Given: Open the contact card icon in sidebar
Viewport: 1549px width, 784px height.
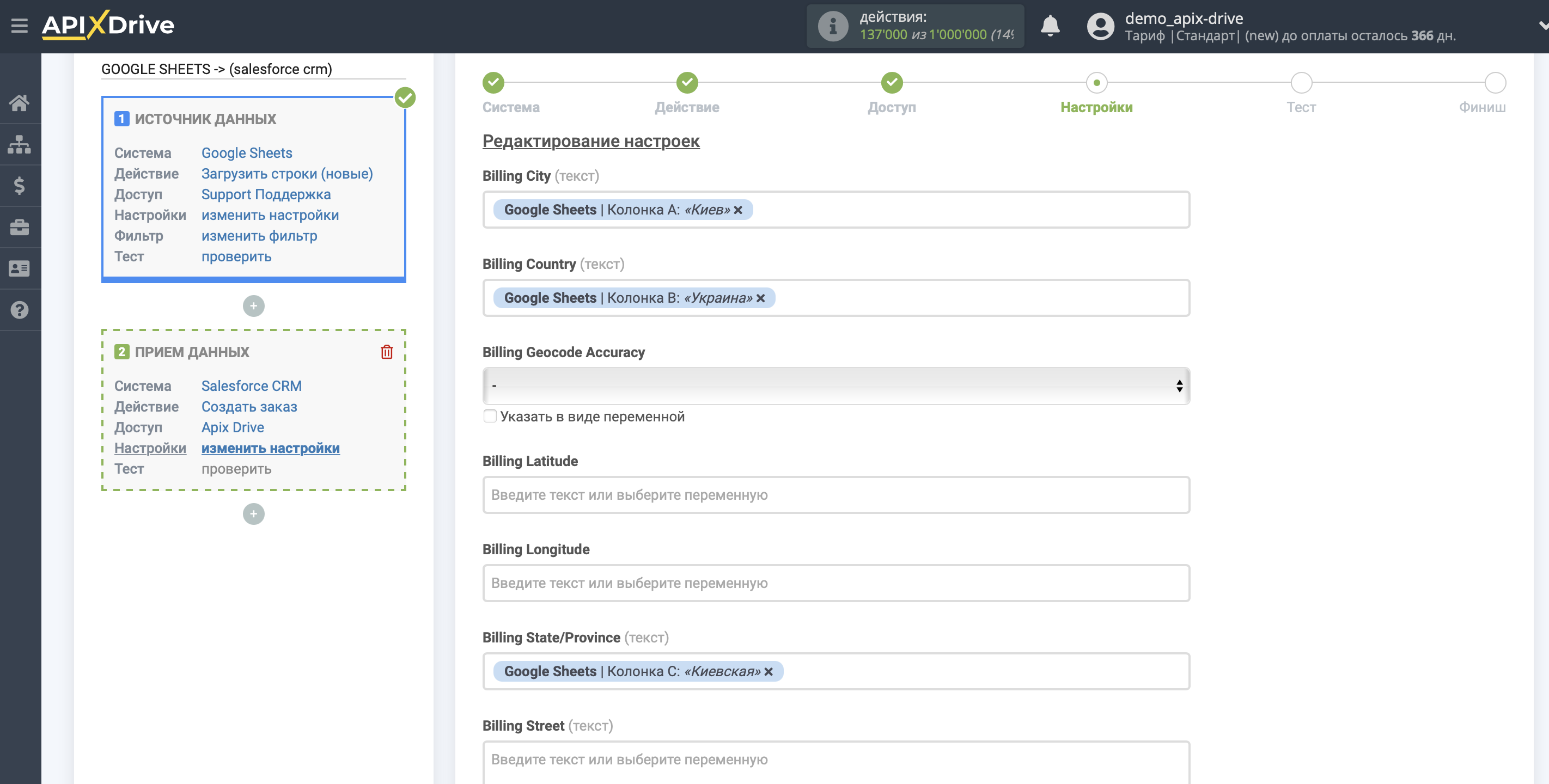Looking at the screenshot, I should tap(19, 268).
